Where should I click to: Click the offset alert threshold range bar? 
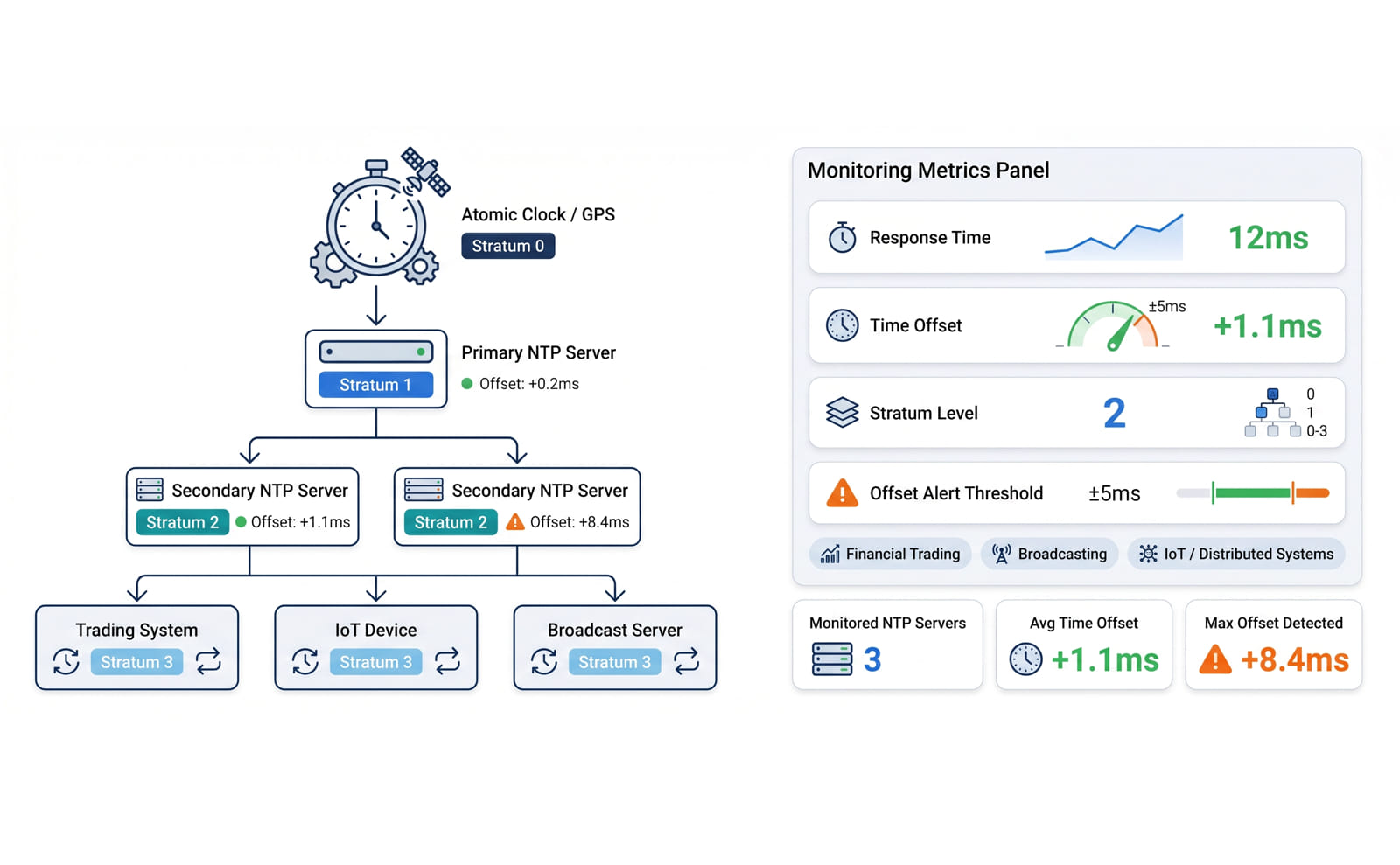click(1253, 493)
